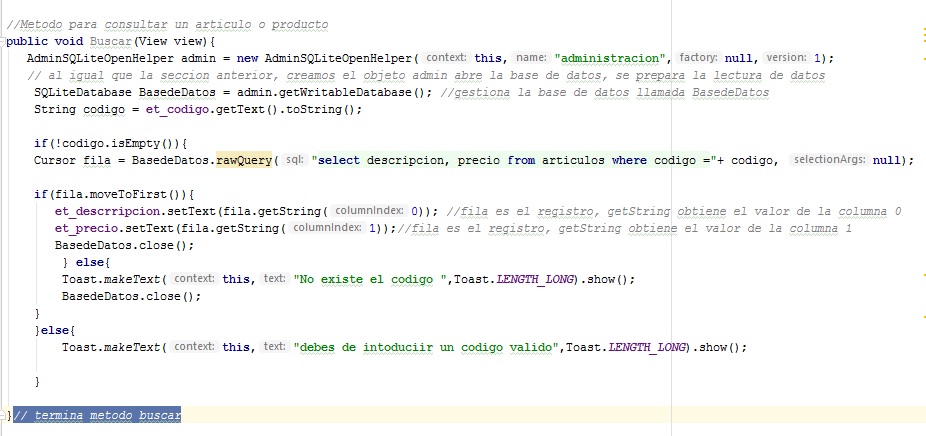Click the 'version:' parameter hint
The image size is (926, 436).
787,58
